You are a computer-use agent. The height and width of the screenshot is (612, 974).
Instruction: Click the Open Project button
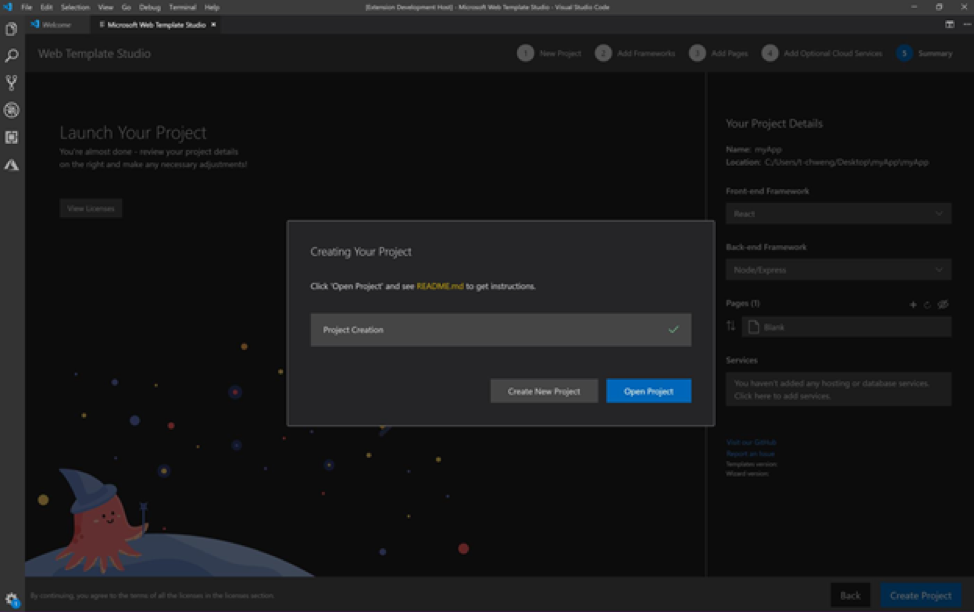pyautogui.click(x=649, y=391)
